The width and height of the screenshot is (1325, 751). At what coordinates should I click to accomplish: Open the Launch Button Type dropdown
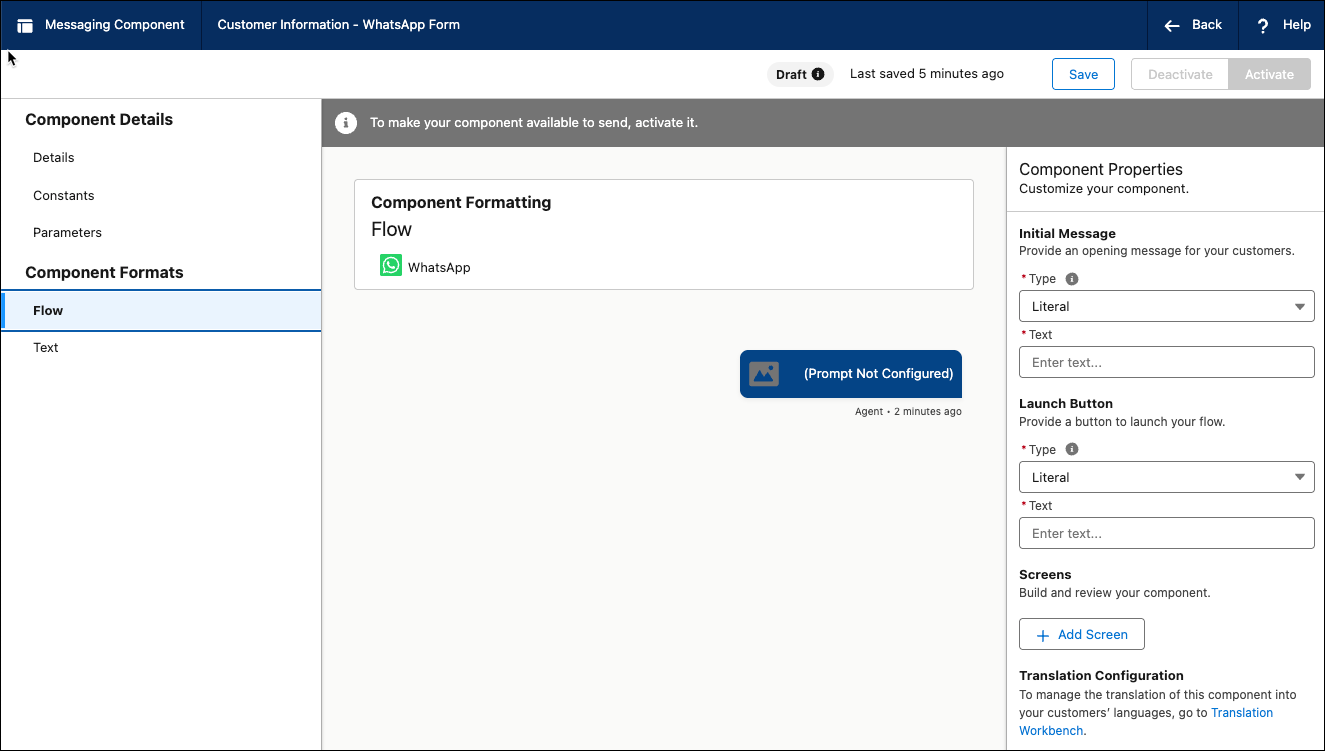1166,478
